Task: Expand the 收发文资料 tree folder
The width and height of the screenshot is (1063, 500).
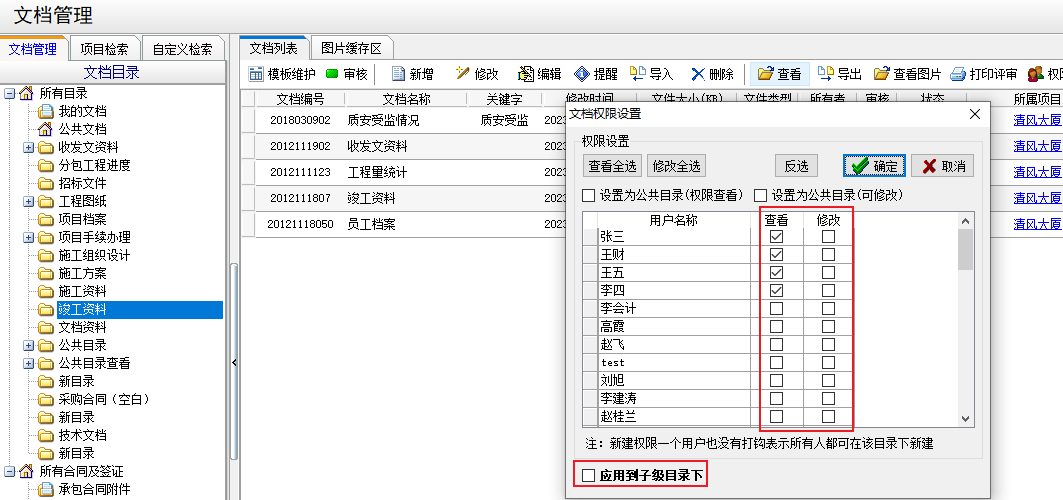Action: pos(28,148)
